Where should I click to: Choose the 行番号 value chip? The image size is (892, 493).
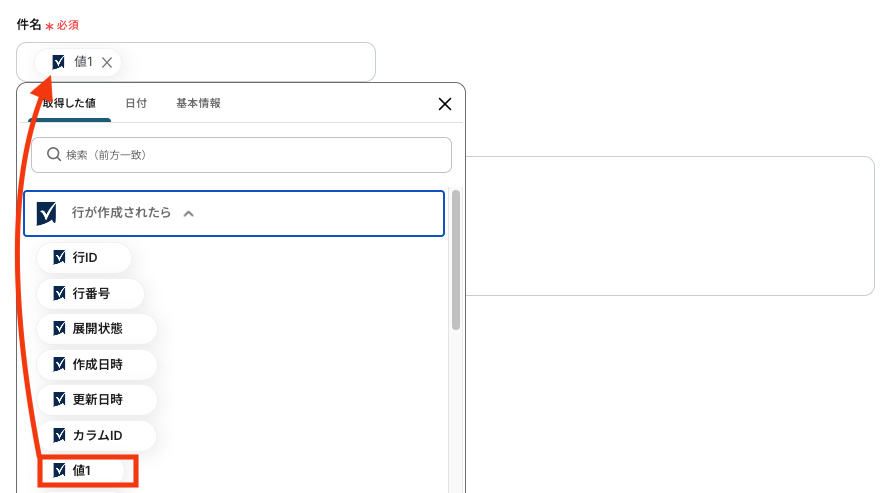coord(90,294)
